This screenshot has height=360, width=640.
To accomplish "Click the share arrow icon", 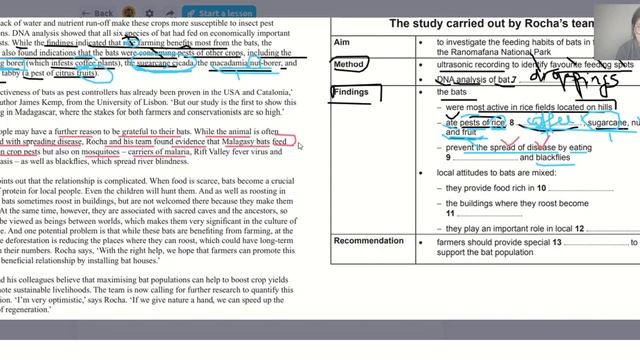I will [x=170, y=13].
